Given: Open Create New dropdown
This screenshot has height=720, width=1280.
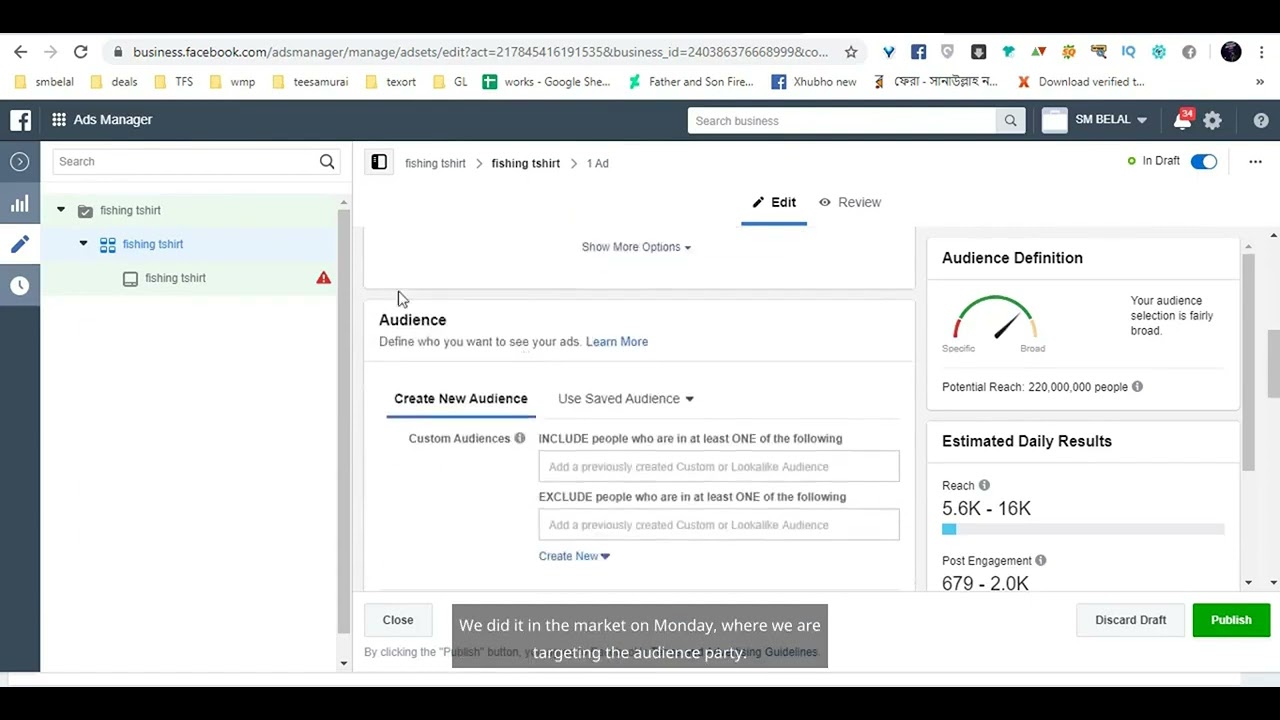Looking at the screenshot, I should coord(574,556).
